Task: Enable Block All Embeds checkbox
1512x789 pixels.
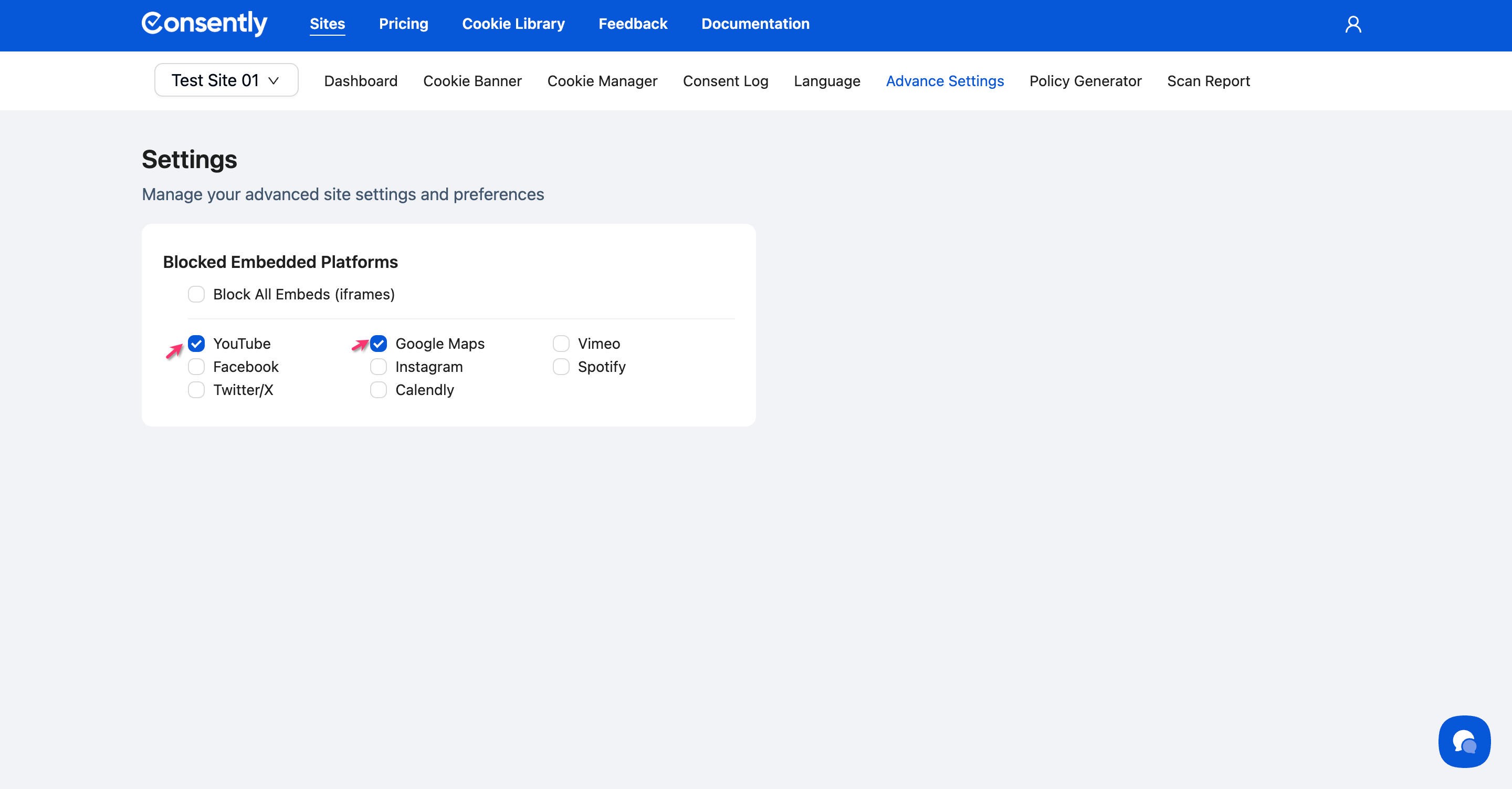Action: click(x=196, y=294)
